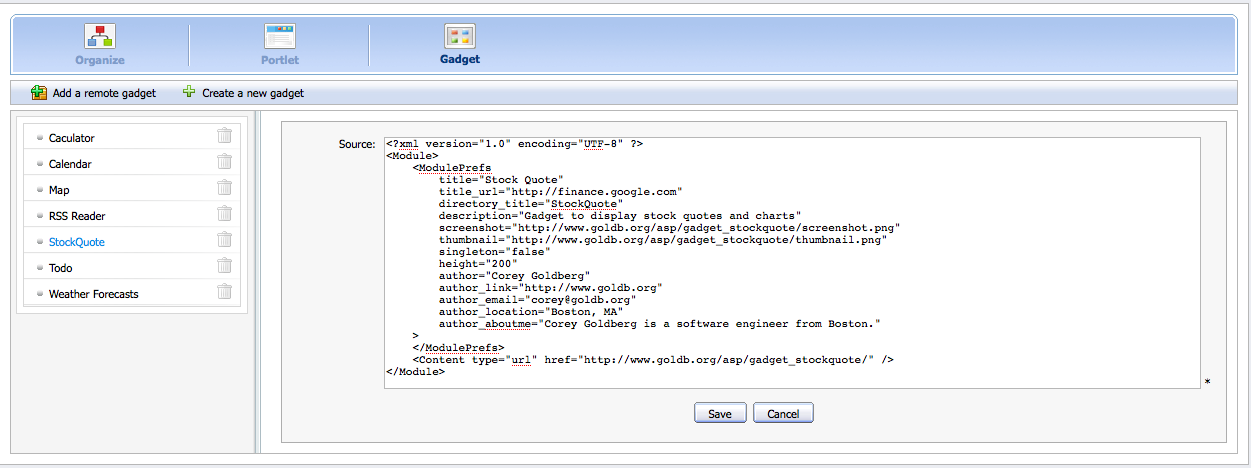Cancel editing the gadget source

783,414
